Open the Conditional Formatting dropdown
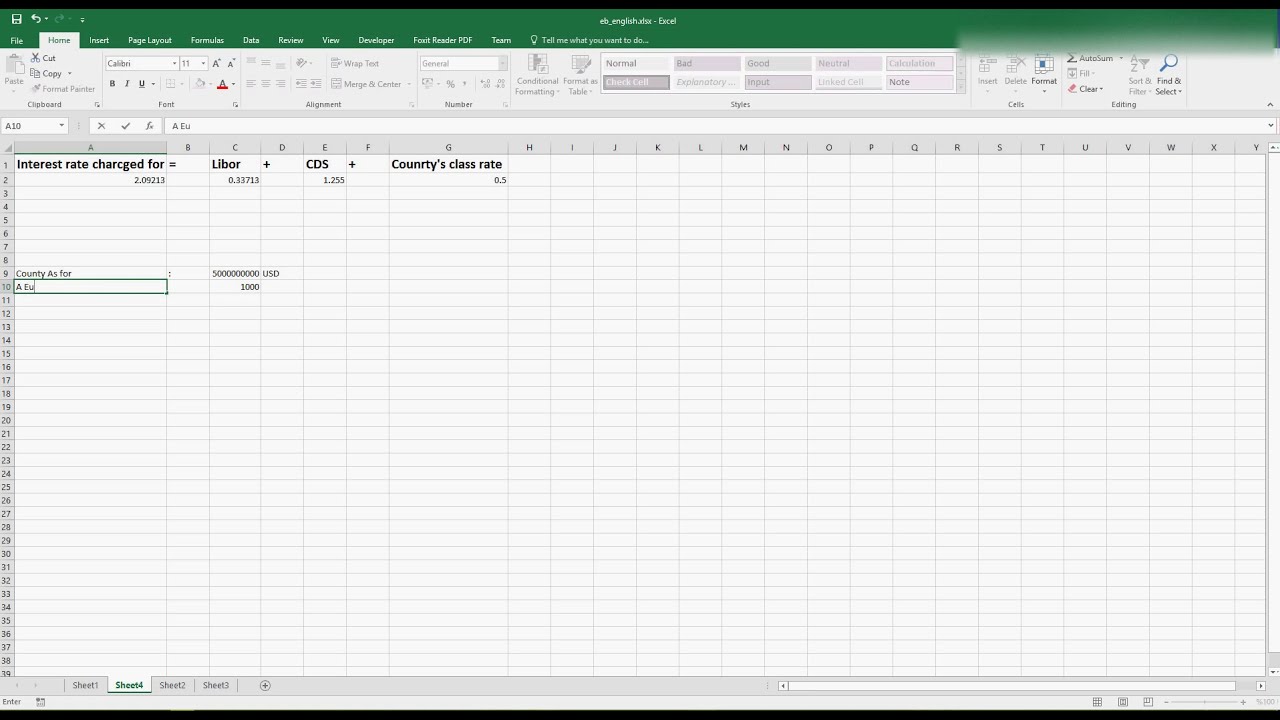 [x=537, y=75]
